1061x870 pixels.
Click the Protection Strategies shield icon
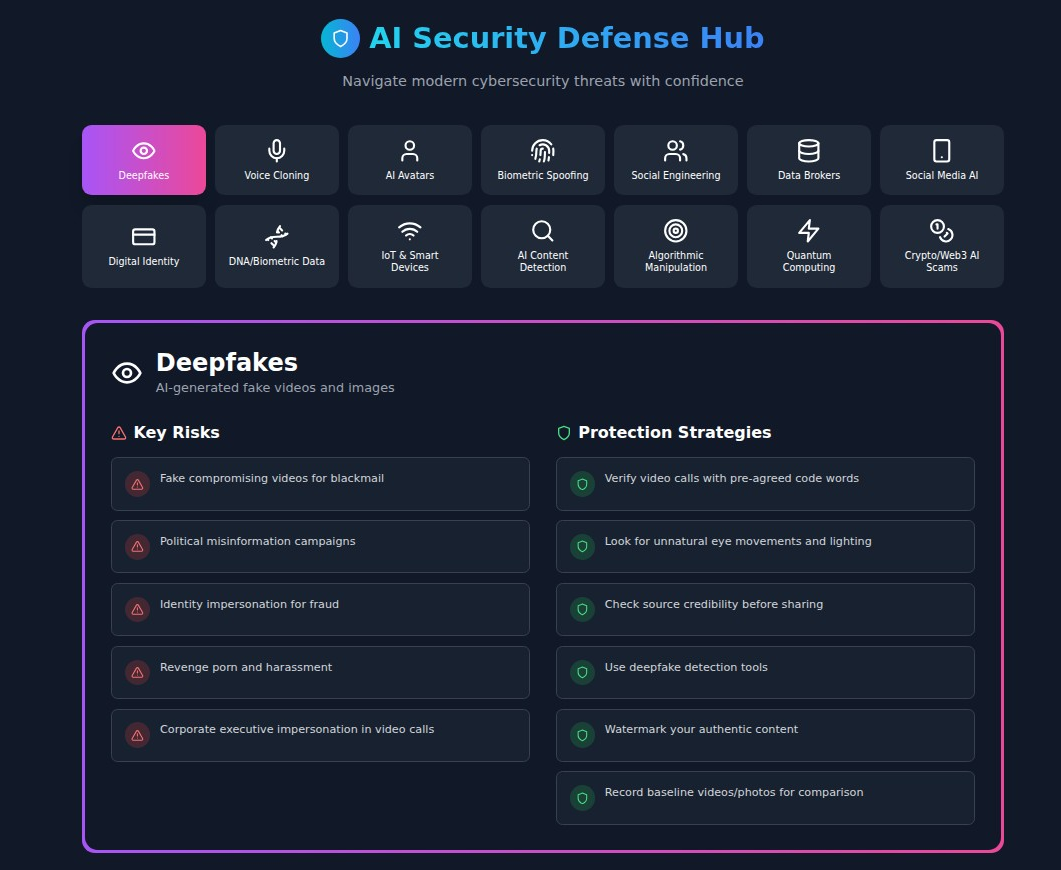(x=563, y=432)
